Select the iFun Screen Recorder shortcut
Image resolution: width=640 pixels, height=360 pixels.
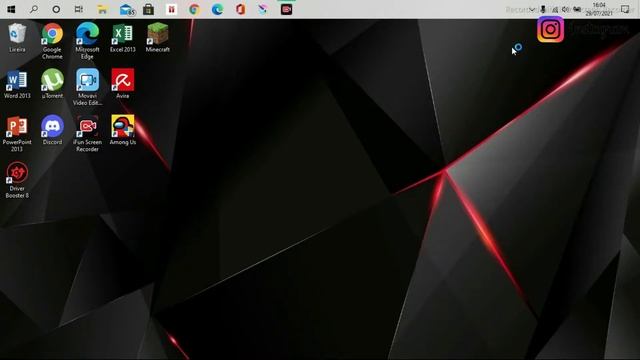[87, 134]
